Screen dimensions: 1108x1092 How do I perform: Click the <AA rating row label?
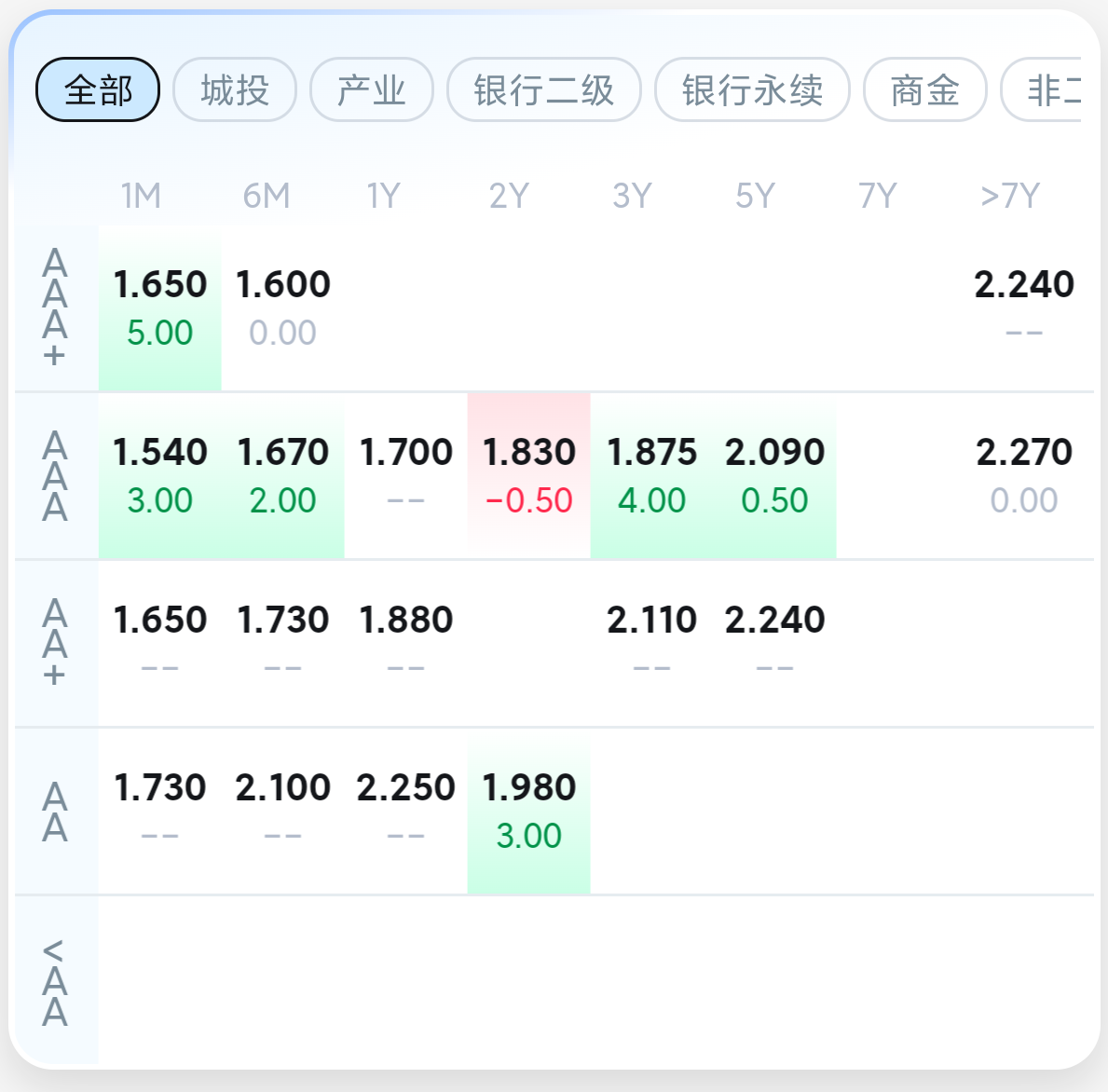pyautogui.click(x=55, y=981)
